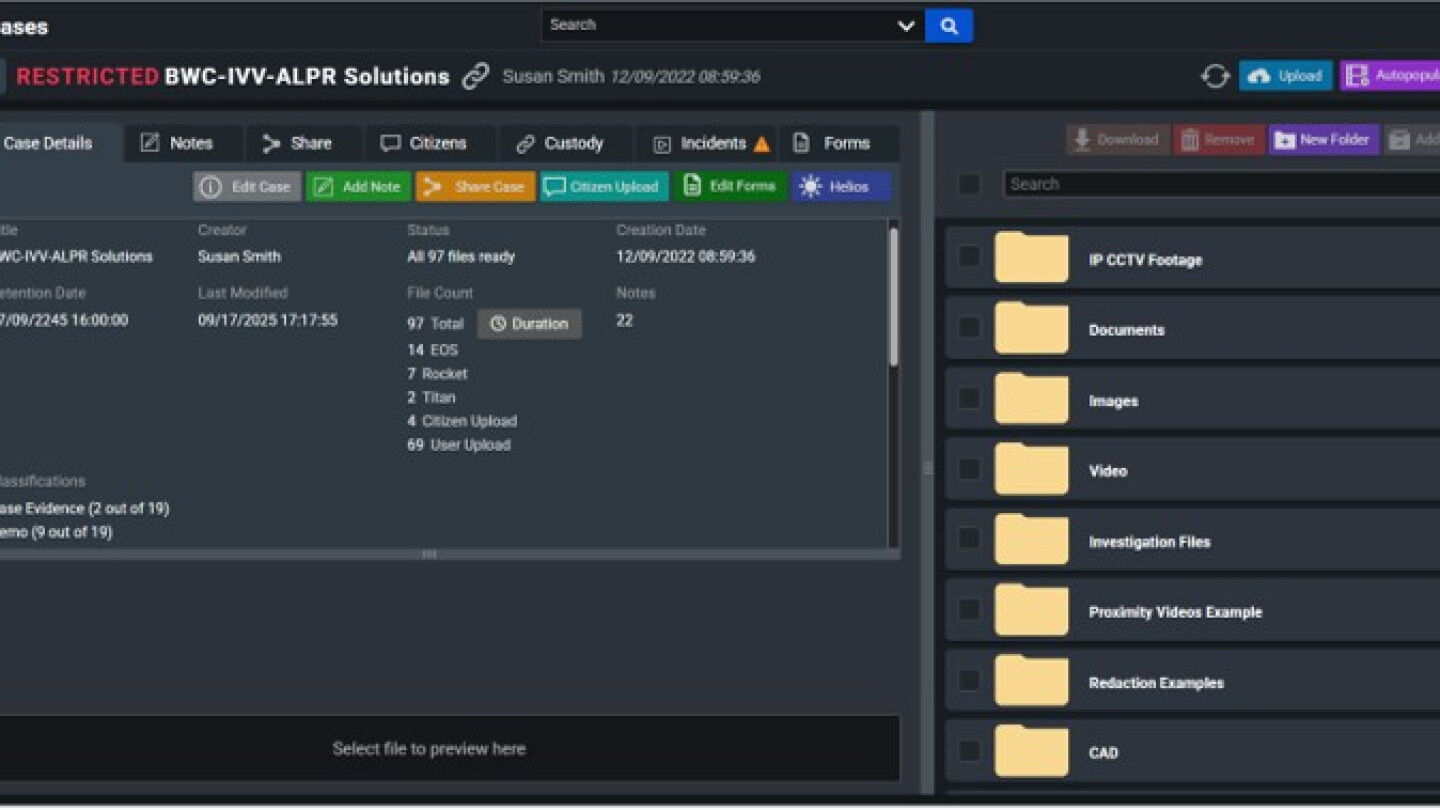The image size is (1440, 810).
Task: Click the Helios button
Action: [841, 187]
